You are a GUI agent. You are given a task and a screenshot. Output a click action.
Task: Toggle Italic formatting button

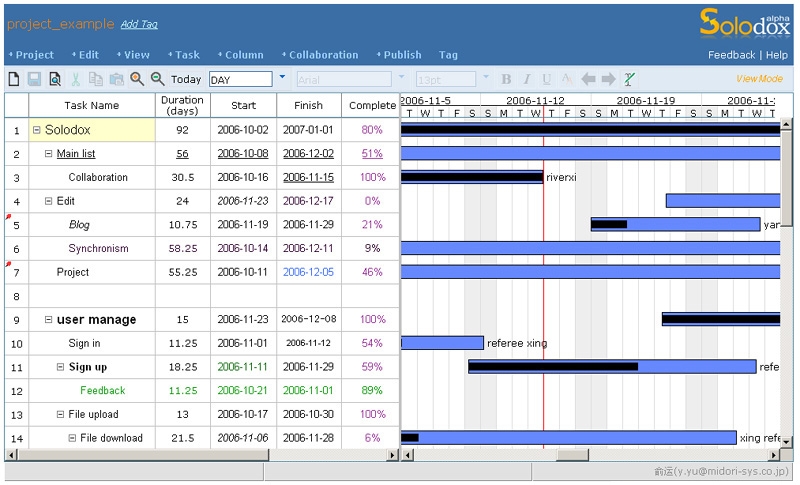click(527, 79)
